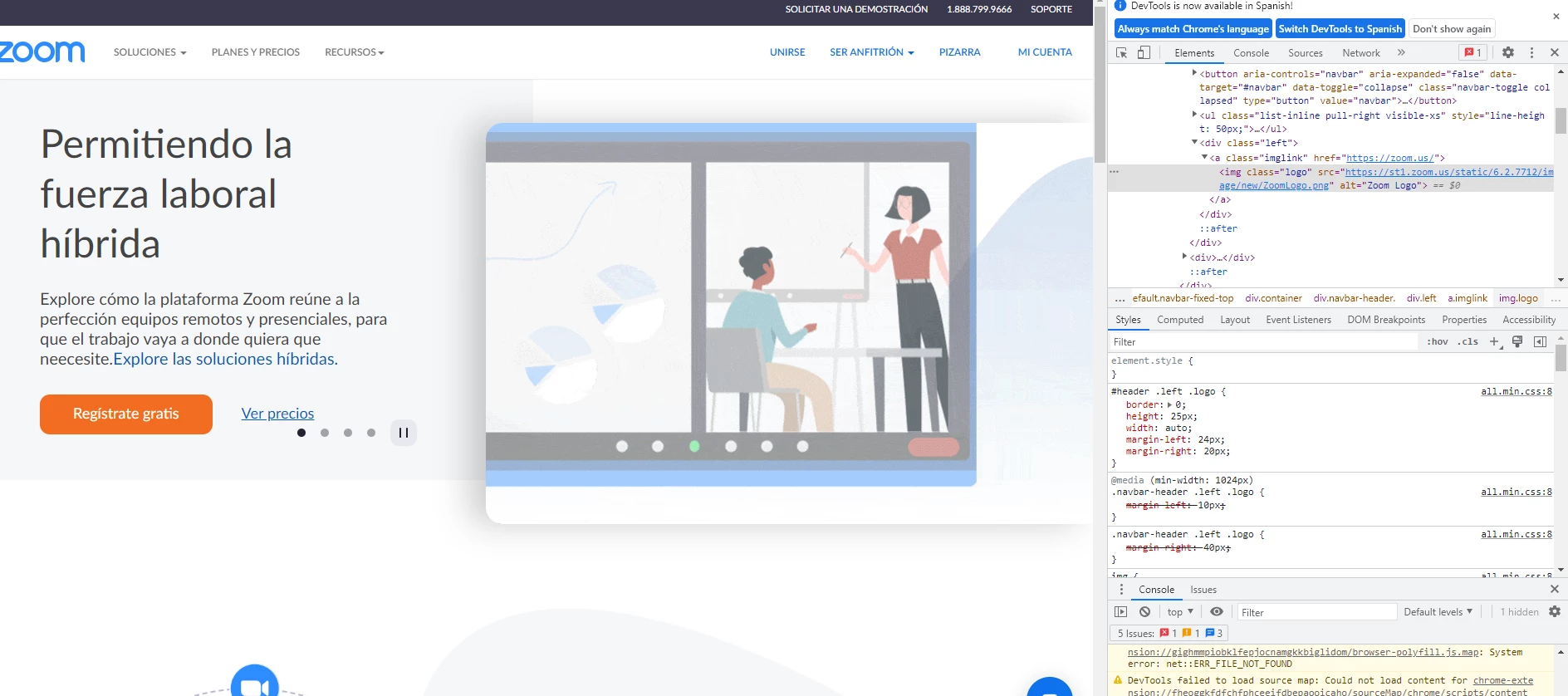This screenshot has width=1568, height=696.
Task: Click the Regístrate gratis button
Action: (x=126, y=414)
